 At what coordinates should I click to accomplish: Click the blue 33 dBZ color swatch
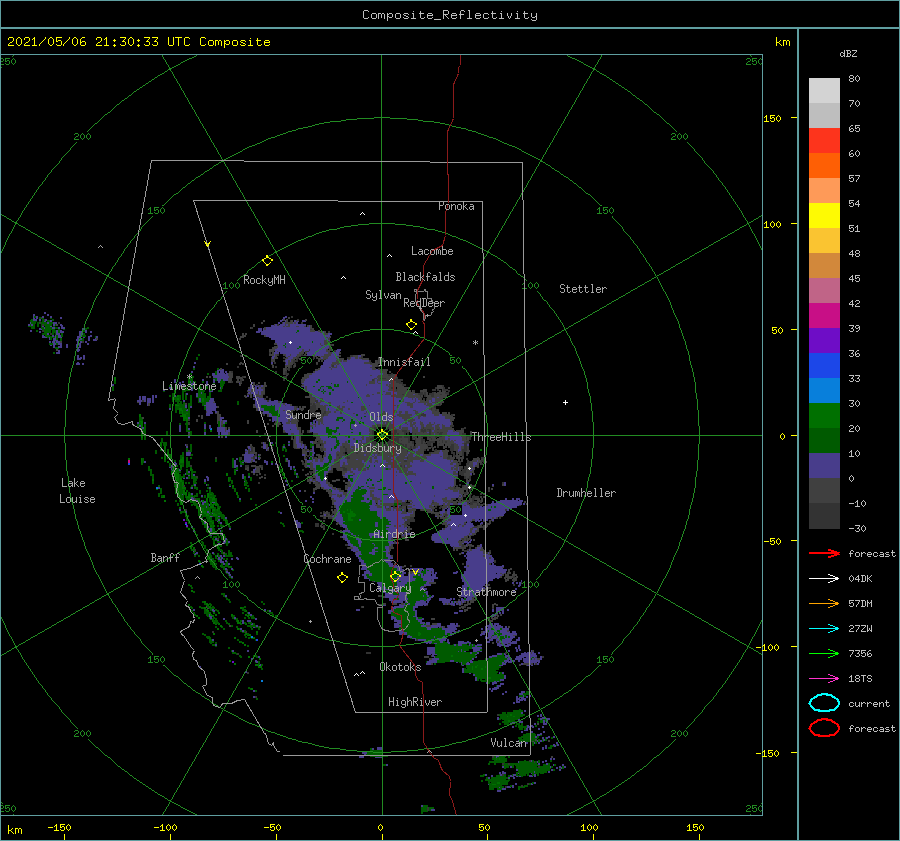(x=824, y=366)
